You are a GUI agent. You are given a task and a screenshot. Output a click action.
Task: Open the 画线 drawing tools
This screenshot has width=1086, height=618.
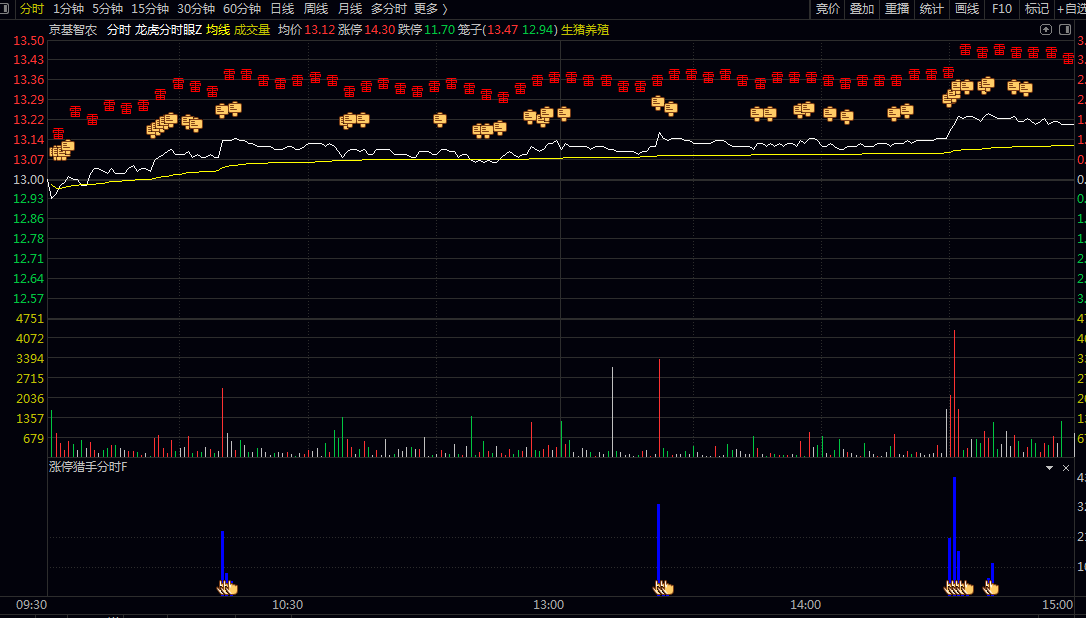pos(967,9)
